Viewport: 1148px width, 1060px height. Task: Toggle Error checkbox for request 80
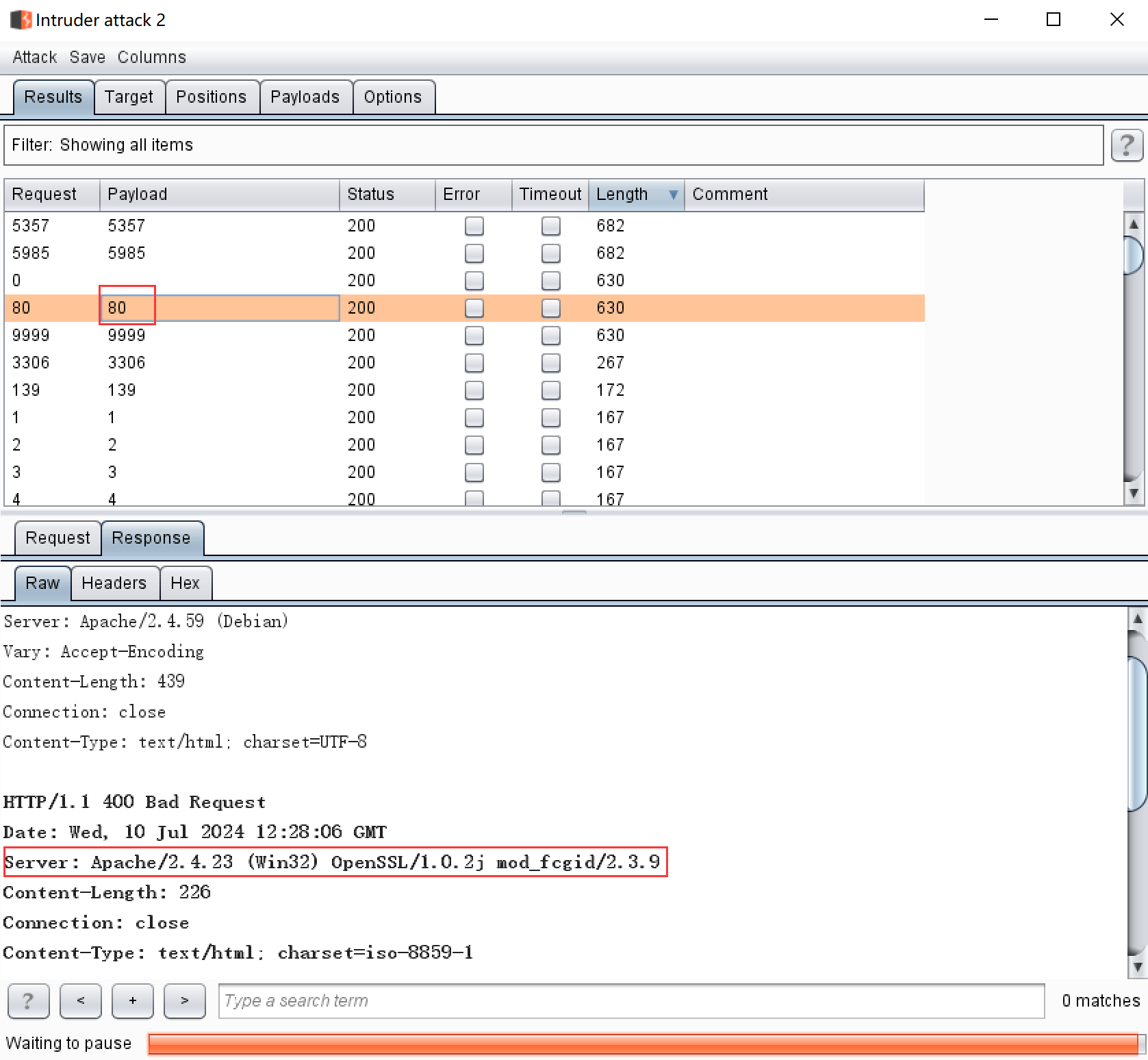click(x=474, y=308)
